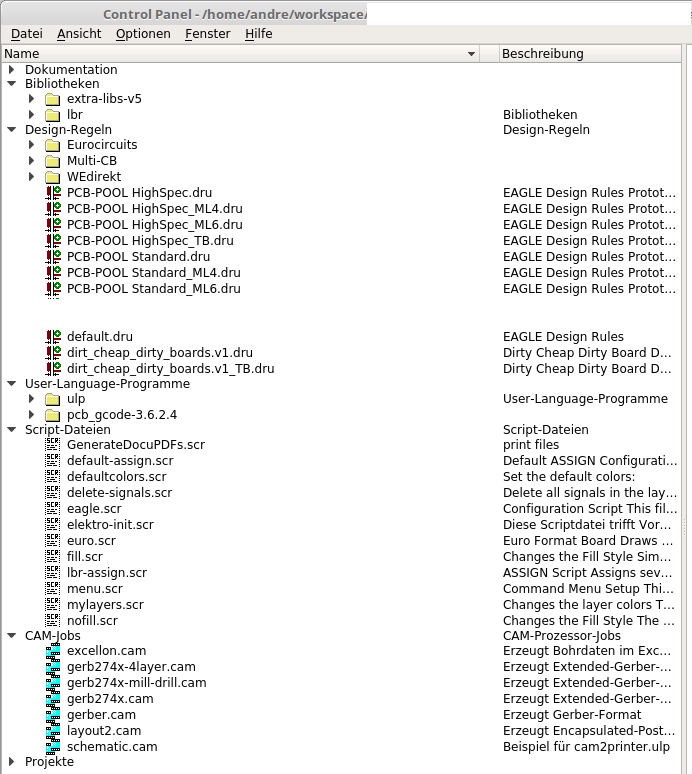Select elektro-init.scr file name
692x774 pixels.
pos(110,525)
